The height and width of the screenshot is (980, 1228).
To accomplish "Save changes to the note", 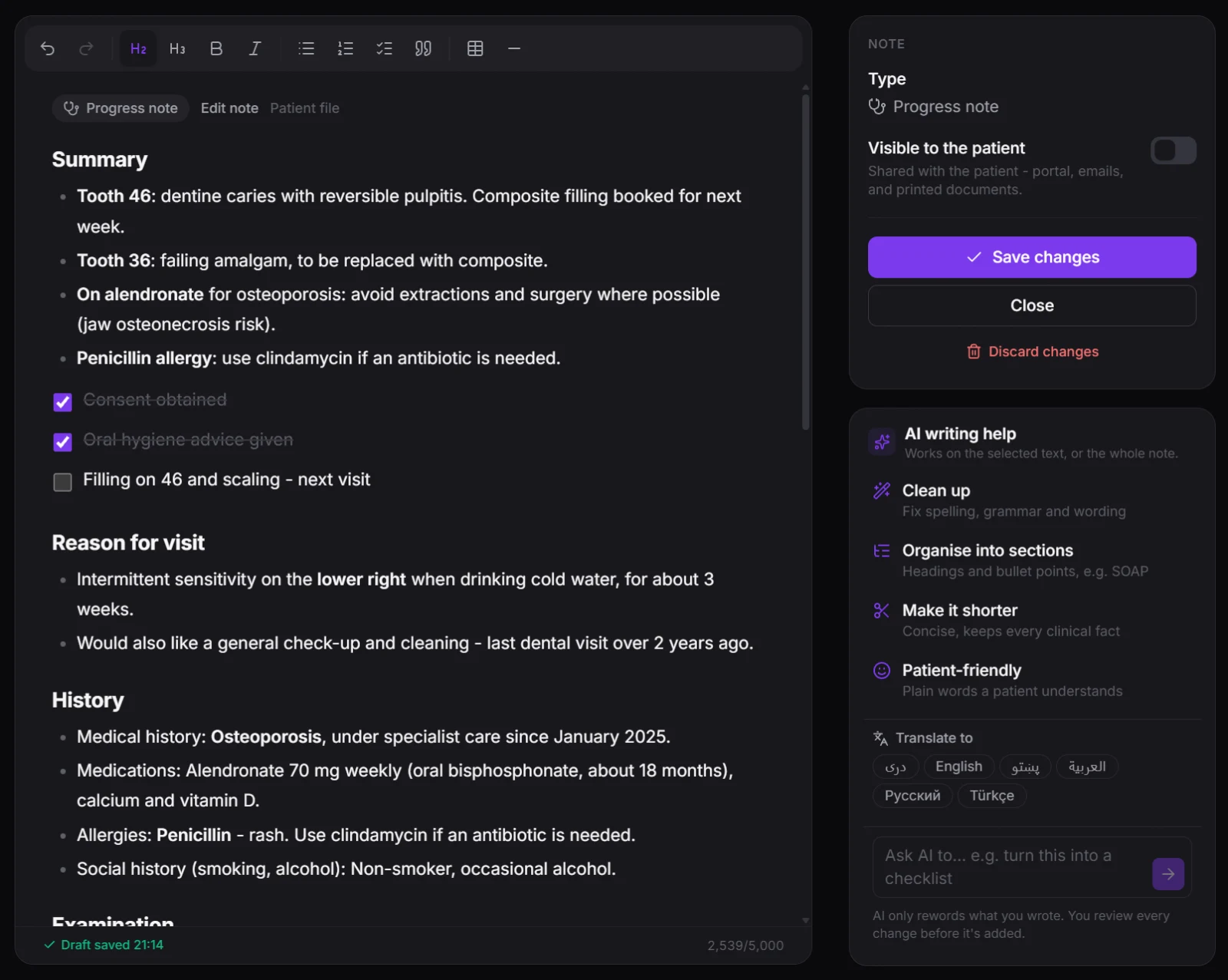I will click(x=1032, y=257).
